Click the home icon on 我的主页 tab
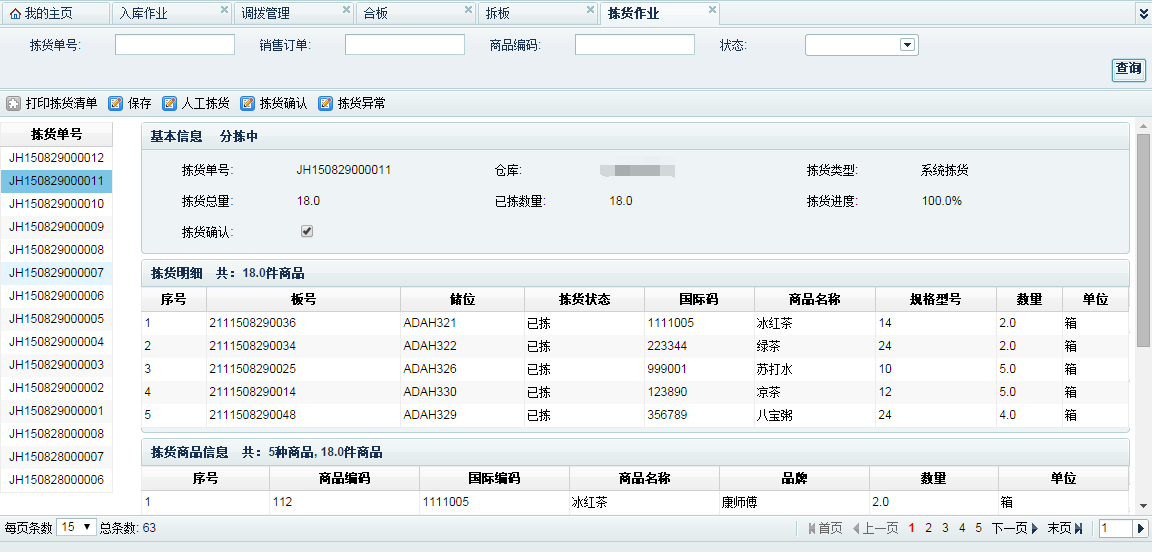The width and height of the screenshot is (1152, 552). pyautogui.click(x=15, y=14)
